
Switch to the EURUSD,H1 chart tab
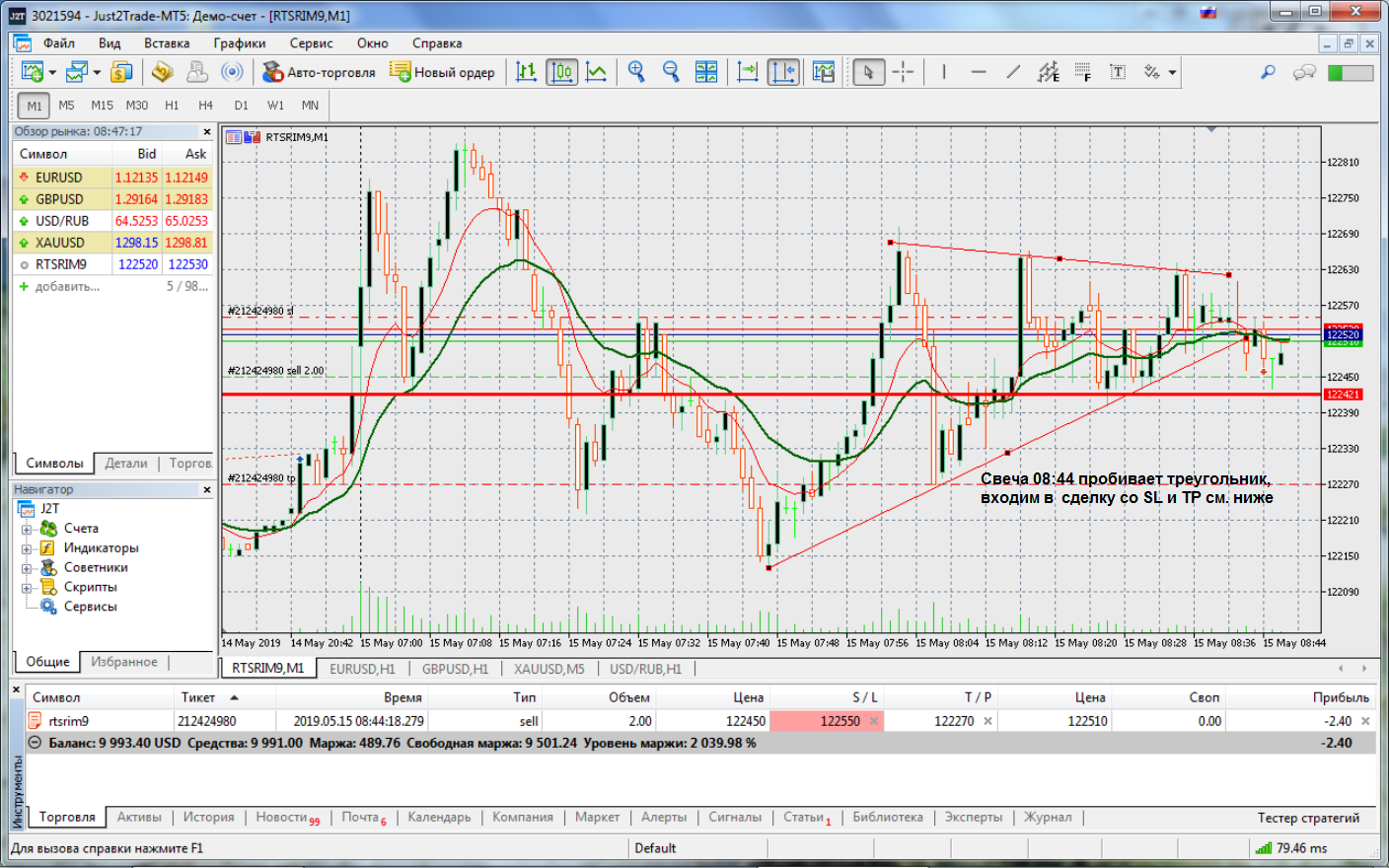[x=362, y=669]
